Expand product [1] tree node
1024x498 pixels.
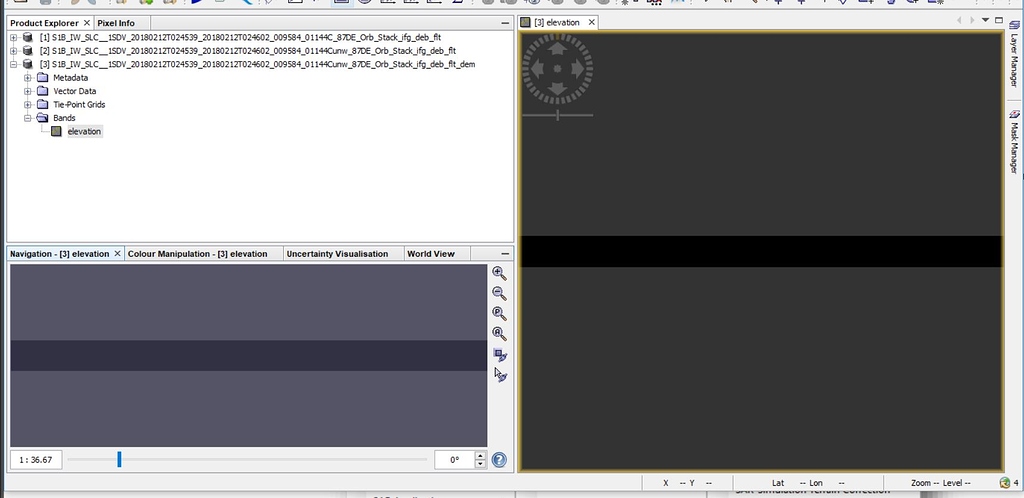point(14,38)
